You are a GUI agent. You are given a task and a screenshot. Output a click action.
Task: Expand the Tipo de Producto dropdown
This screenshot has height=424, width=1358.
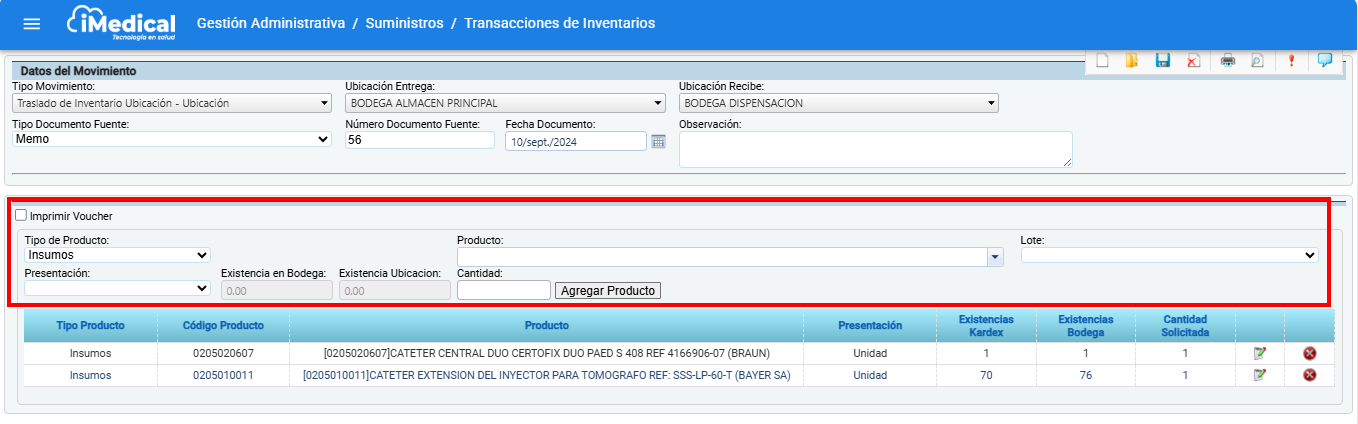pos(117,255)
